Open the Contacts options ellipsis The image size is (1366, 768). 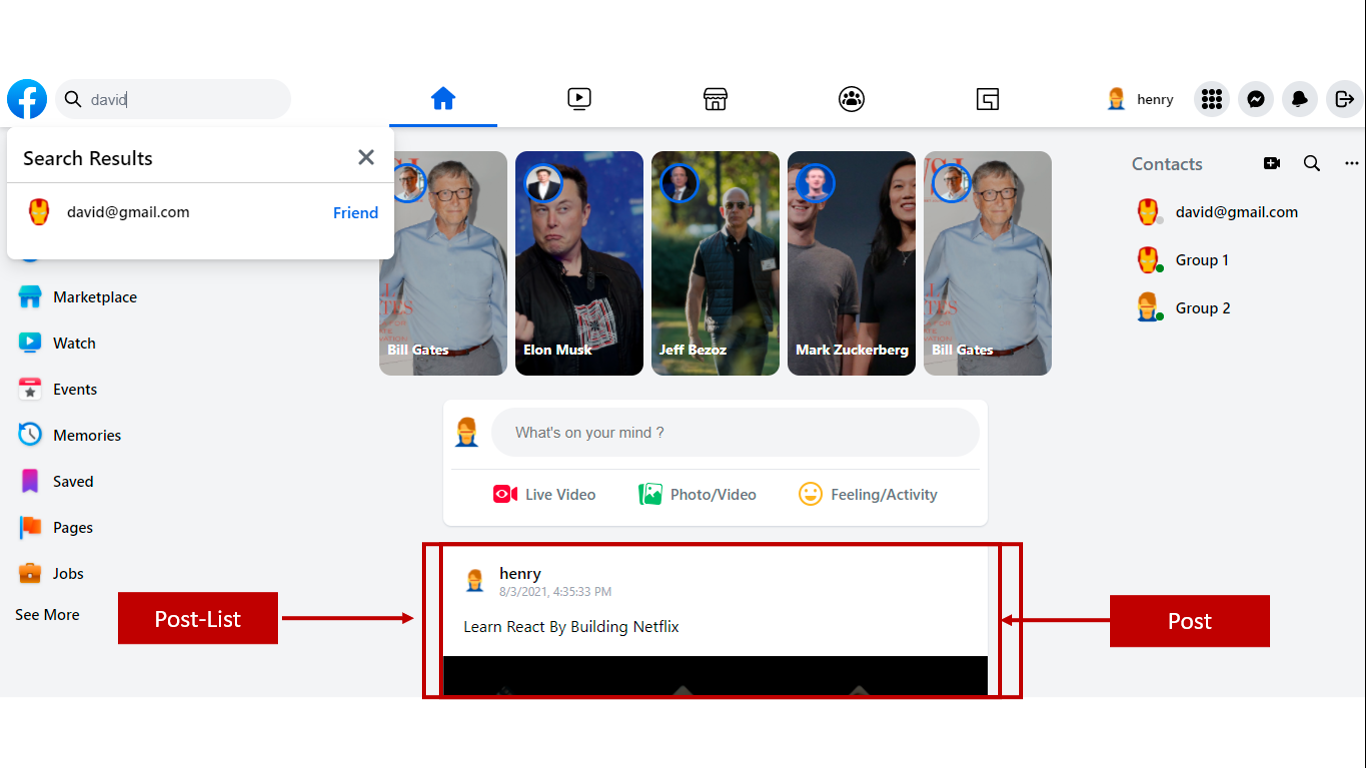coord(1352,163)
